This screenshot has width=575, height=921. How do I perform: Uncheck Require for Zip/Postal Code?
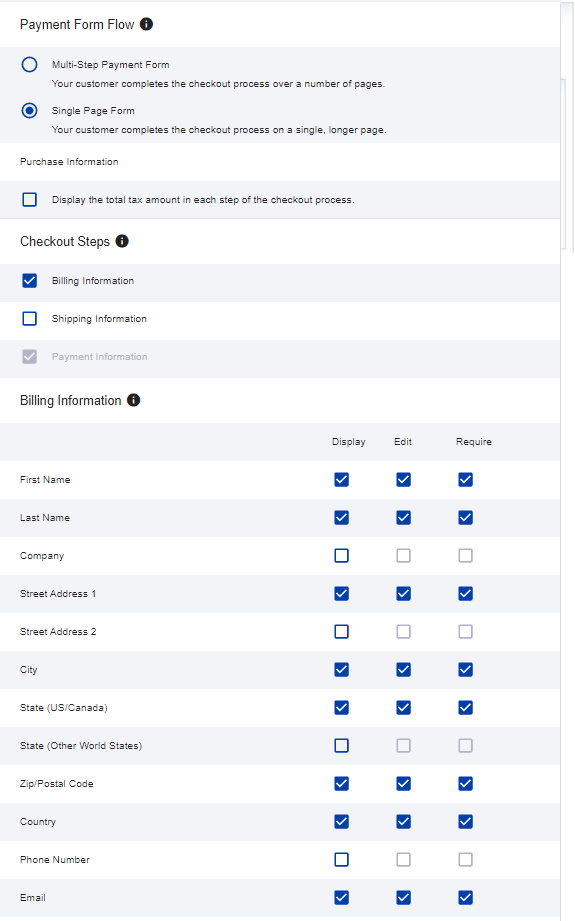pos(465,784)
